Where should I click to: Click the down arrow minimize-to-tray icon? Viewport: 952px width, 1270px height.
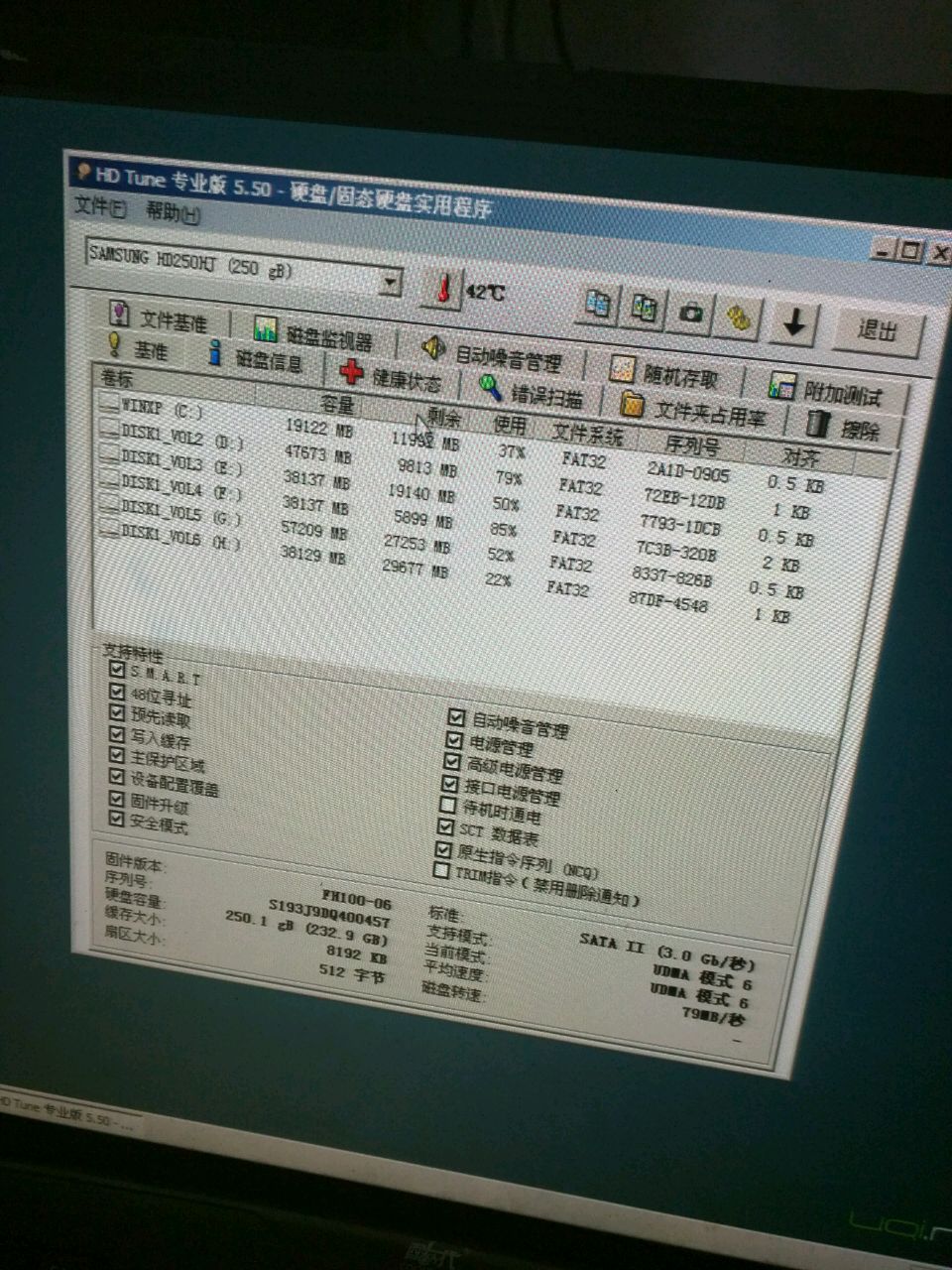[793, 322]
